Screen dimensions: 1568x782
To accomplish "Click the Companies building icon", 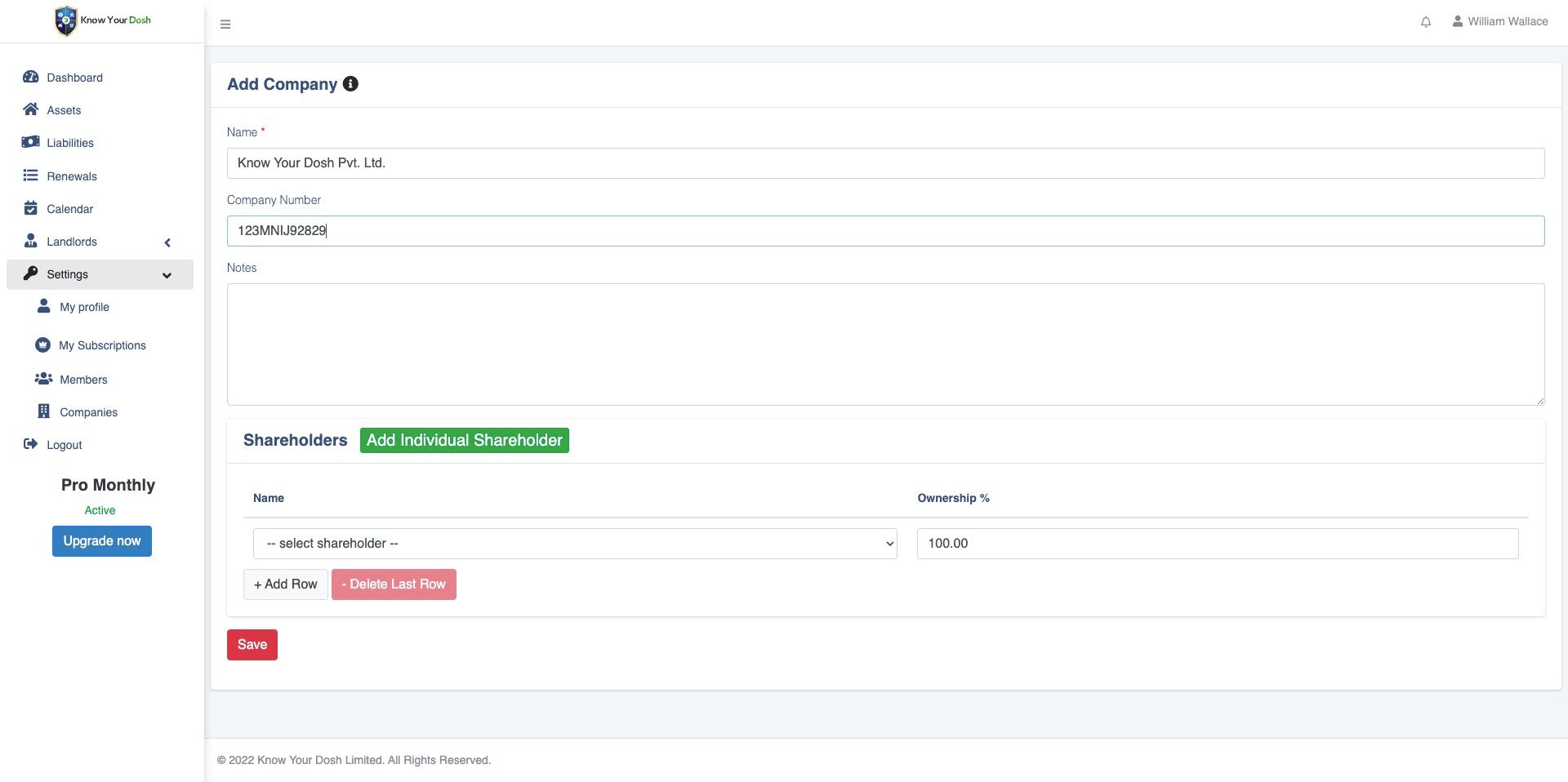I will [44, 411].
